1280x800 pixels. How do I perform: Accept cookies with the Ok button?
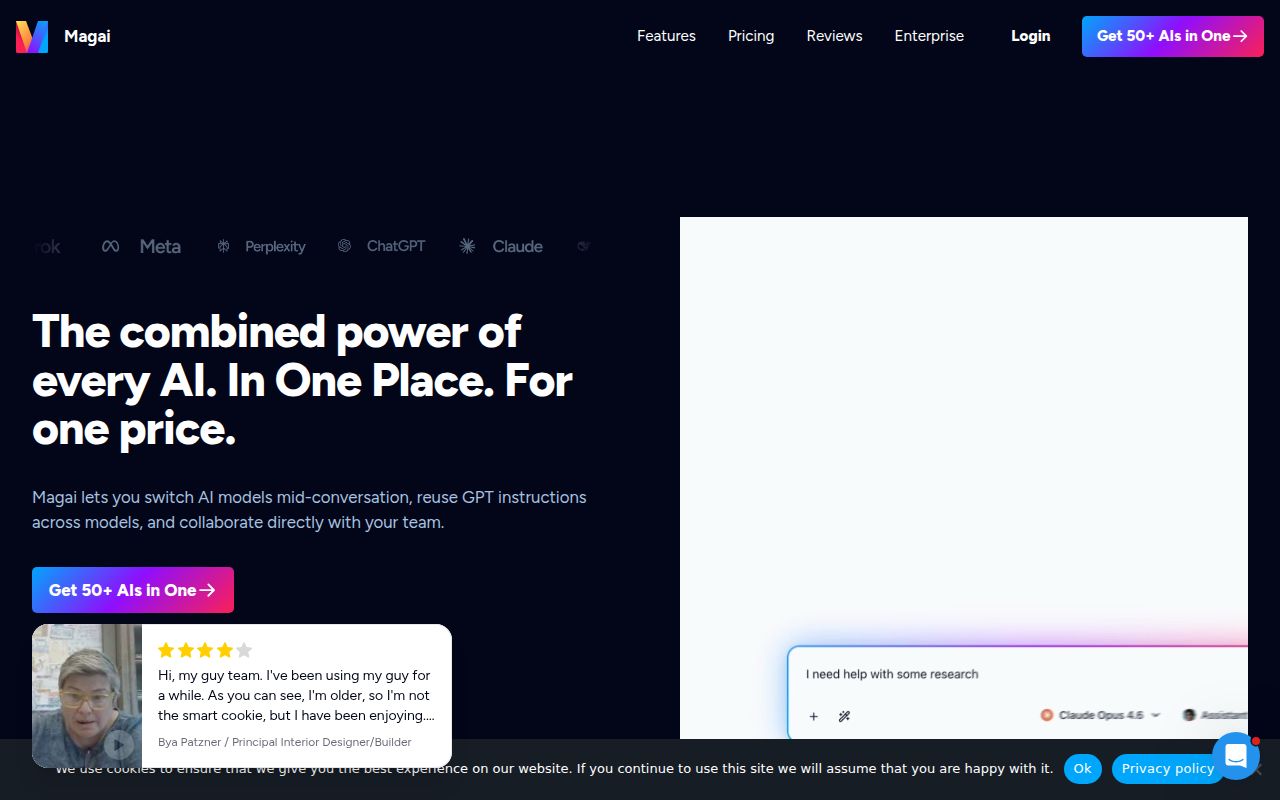[x=1082, y=768]
